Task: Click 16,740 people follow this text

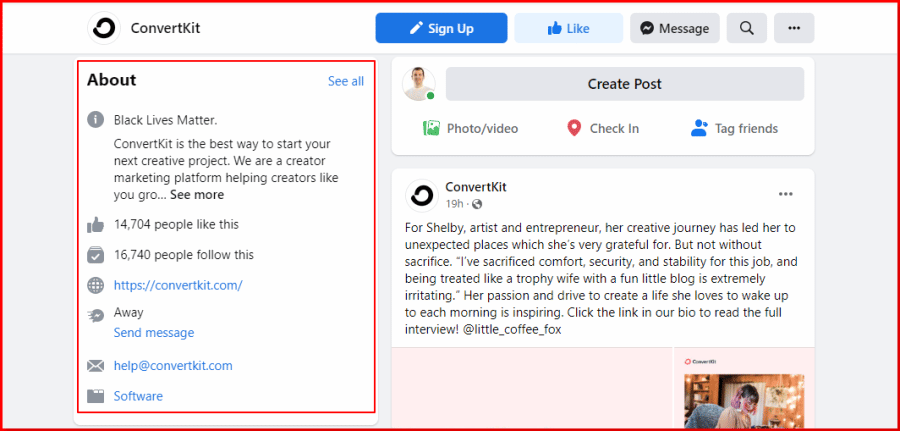Action: click(x=184, y=255)
